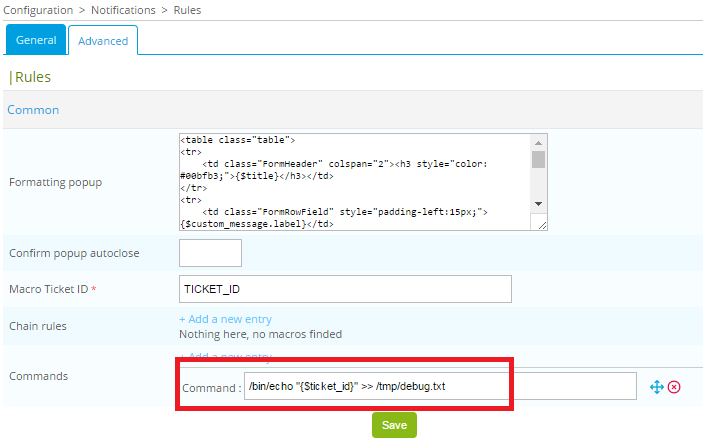The height and width of the screenshot is (447, 703).
Task: Add a new entry under Chain rules
Action: pos(225,318)
